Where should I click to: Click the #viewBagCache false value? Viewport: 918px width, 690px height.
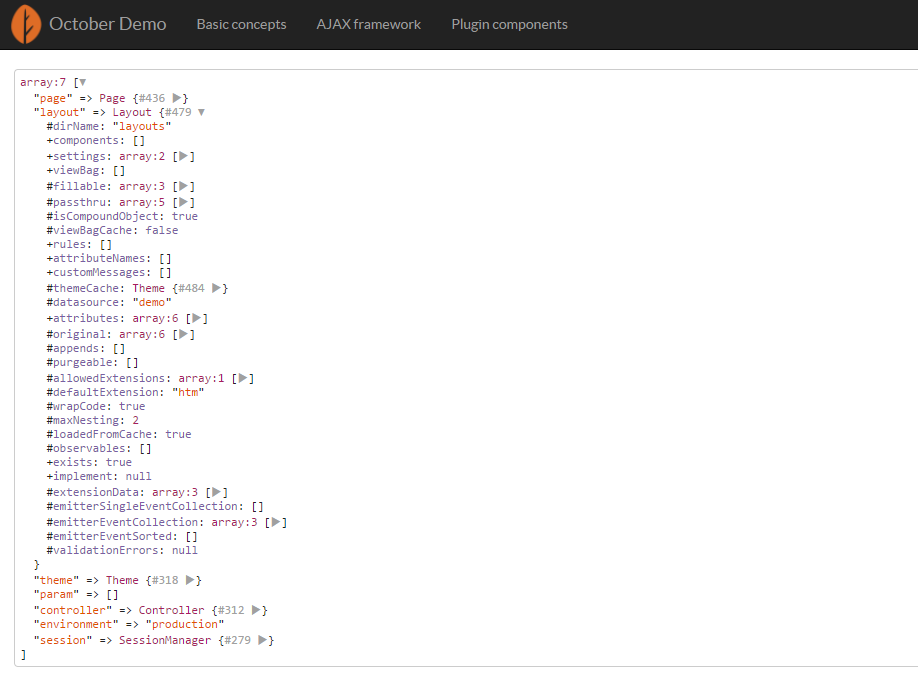click(162, 230)
